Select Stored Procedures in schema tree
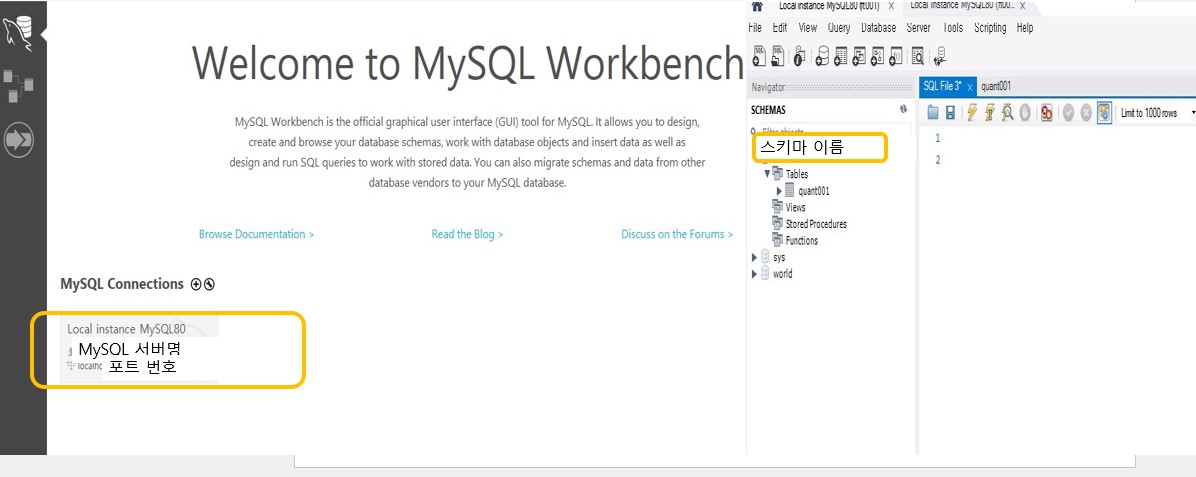The image size is (1196, 477). pos(815,224)
